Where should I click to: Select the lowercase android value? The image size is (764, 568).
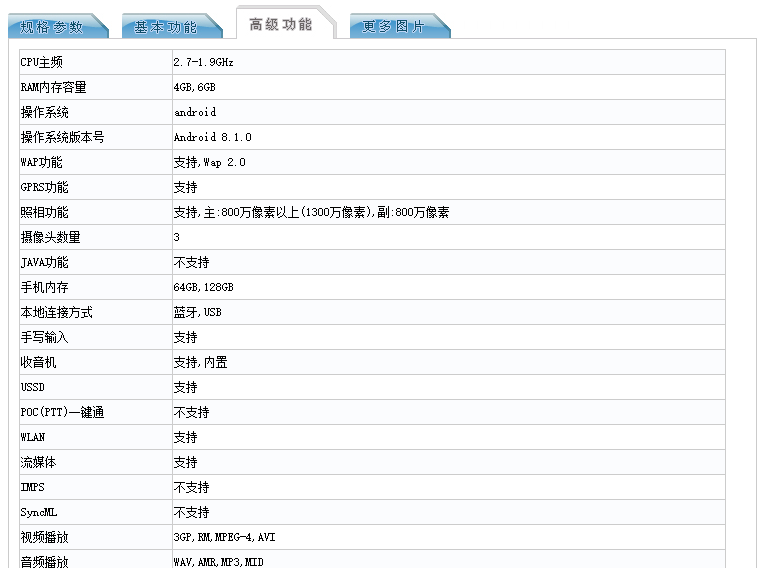195,113
